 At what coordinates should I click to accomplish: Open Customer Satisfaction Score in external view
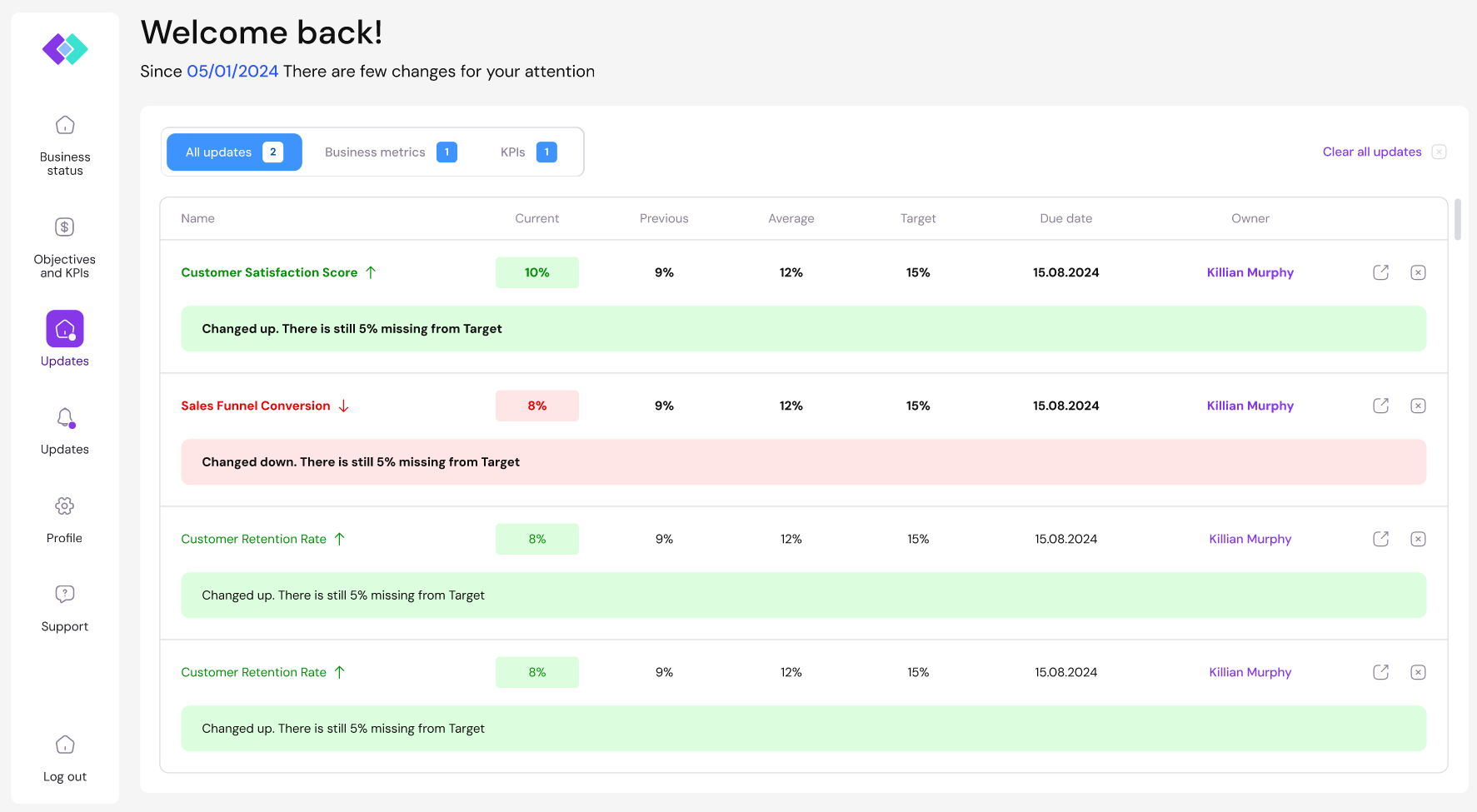click(1380, 272)
